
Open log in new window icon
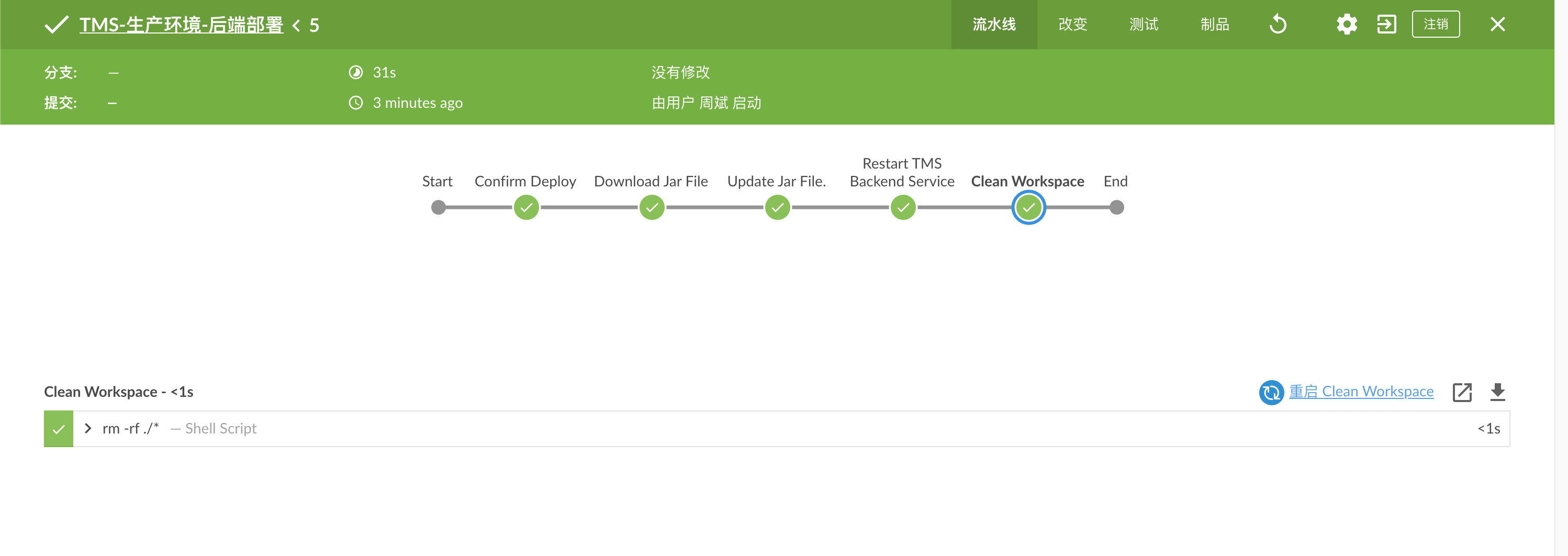click(x=1461, y=392)
